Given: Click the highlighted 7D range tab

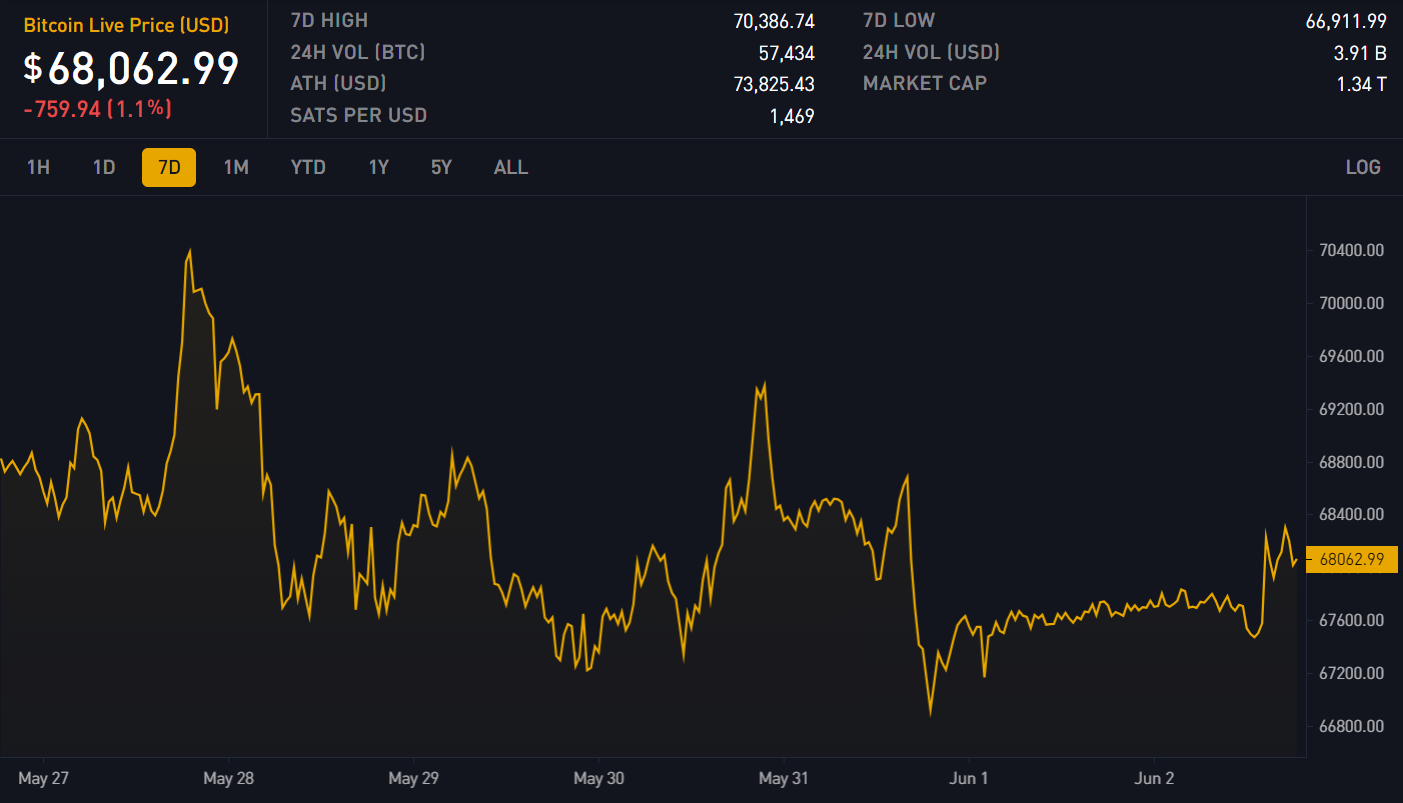Looking at the screenshot, I should tap(169, 167).
